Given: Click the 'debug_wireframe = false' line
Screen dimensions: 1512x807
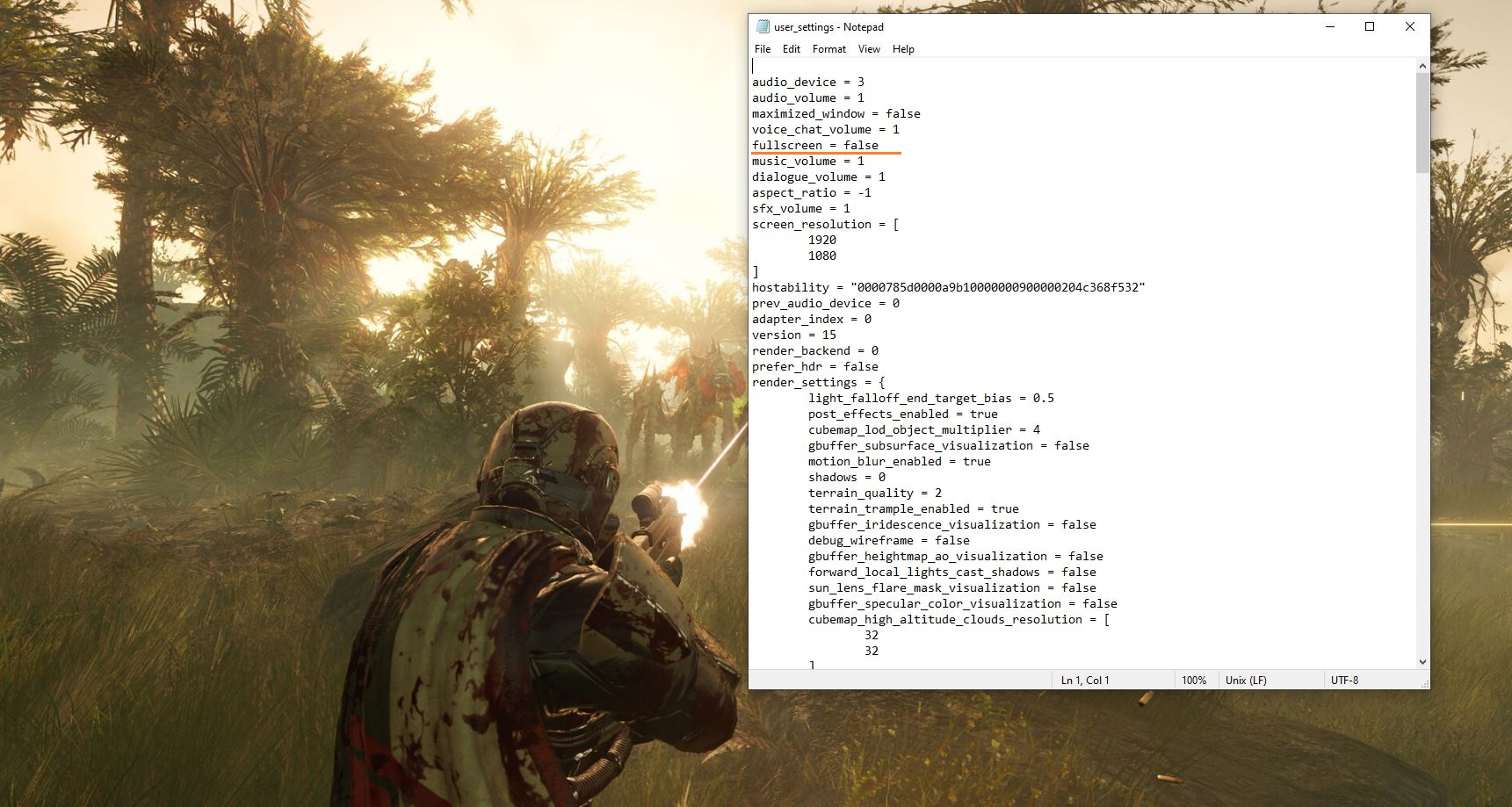Looking at the screenshot, I should point(889,540).
